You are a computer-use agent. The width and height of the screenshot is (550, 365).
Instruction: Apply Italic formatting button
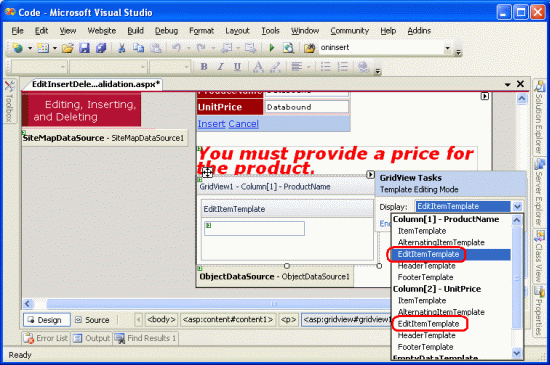[221, 66]
